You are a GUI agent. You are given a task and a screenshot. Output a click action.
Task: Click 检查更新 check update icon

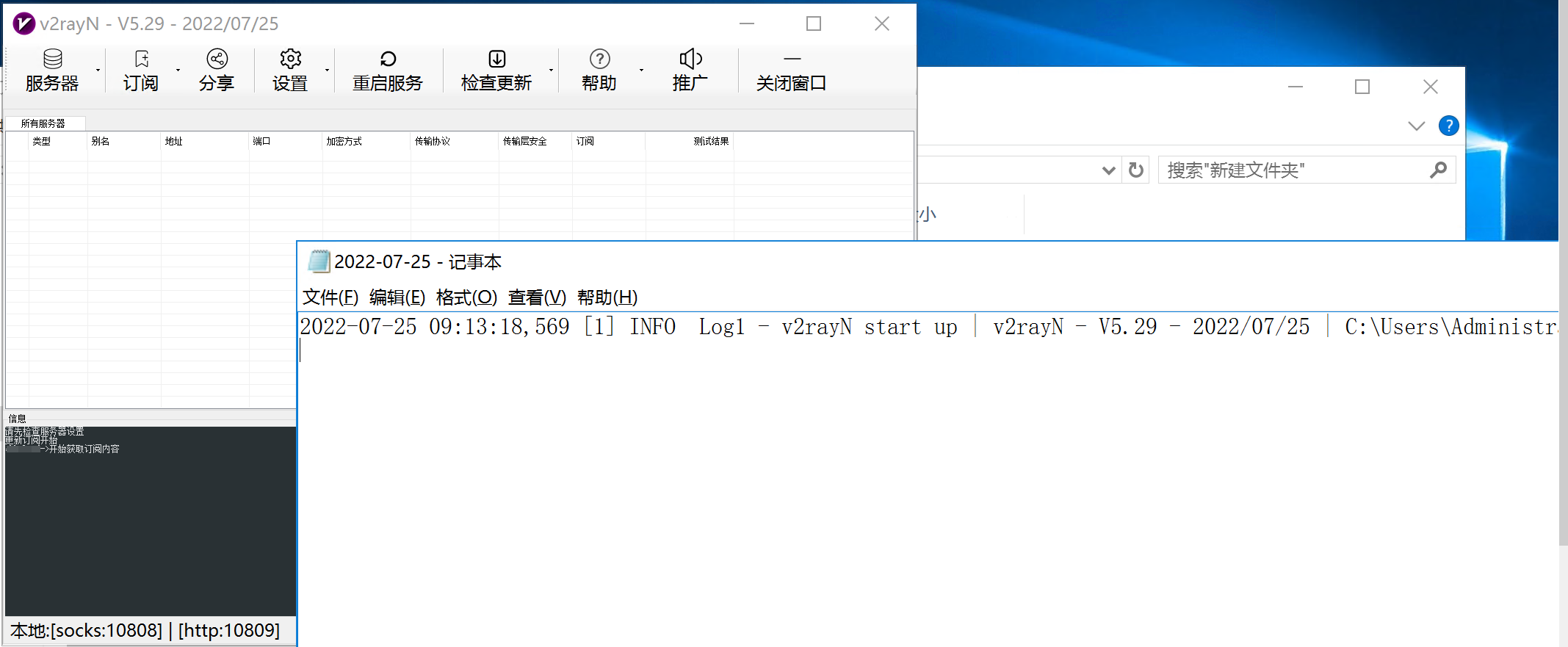(497, 59)
